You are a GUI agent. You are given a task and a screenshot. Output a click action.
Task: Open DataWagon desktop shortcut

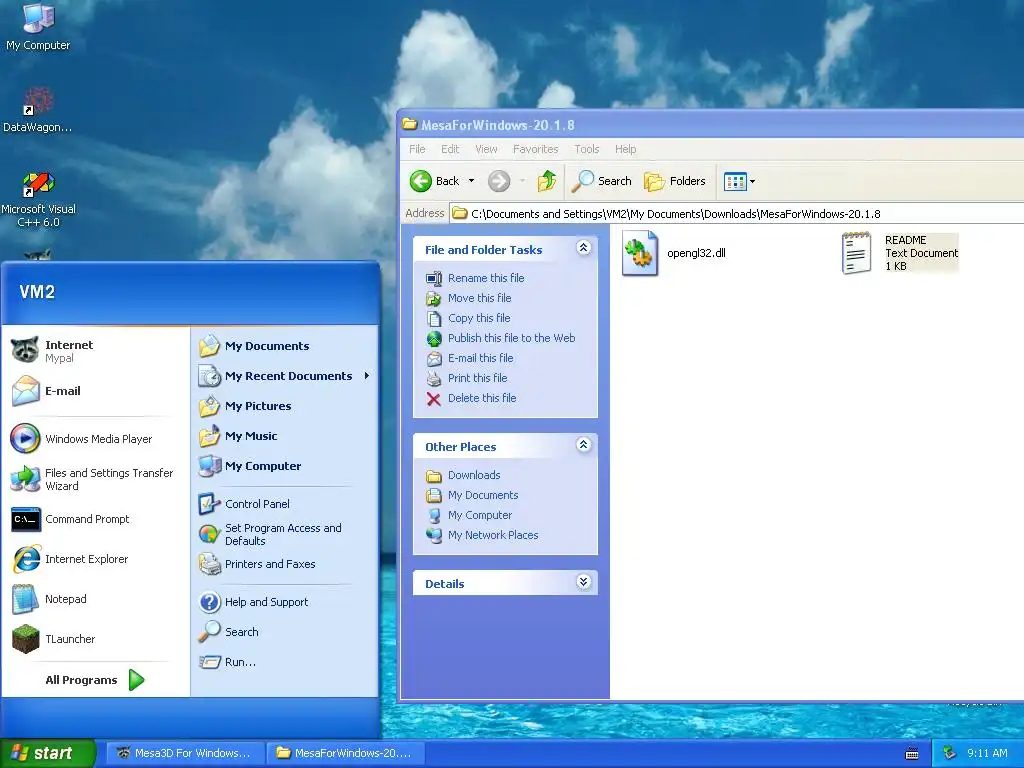[37, 109]
